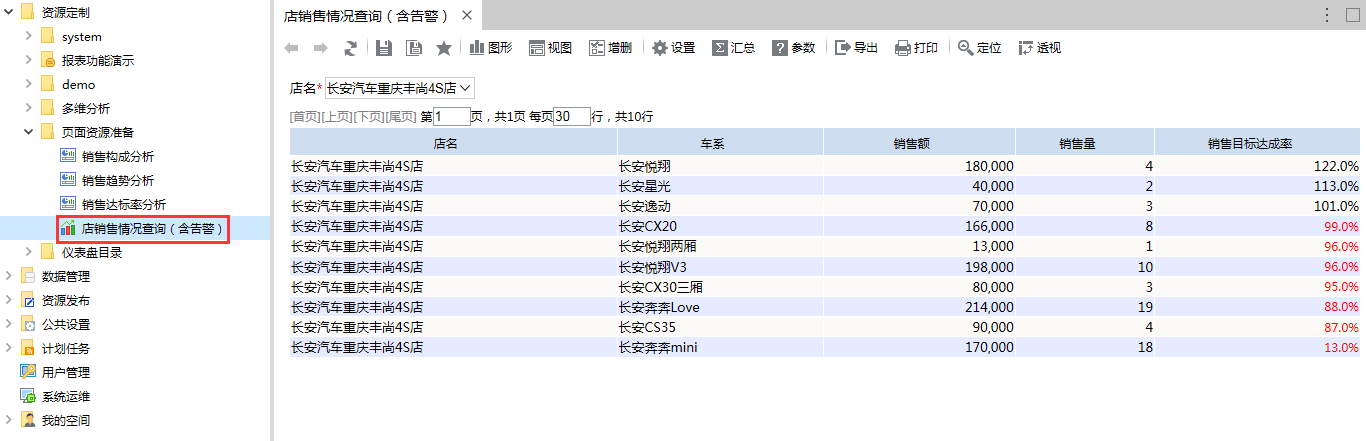This screenshot has height=441, width=1366.
Task: Expand the 资源发布 node
Action: click(8, 300)
